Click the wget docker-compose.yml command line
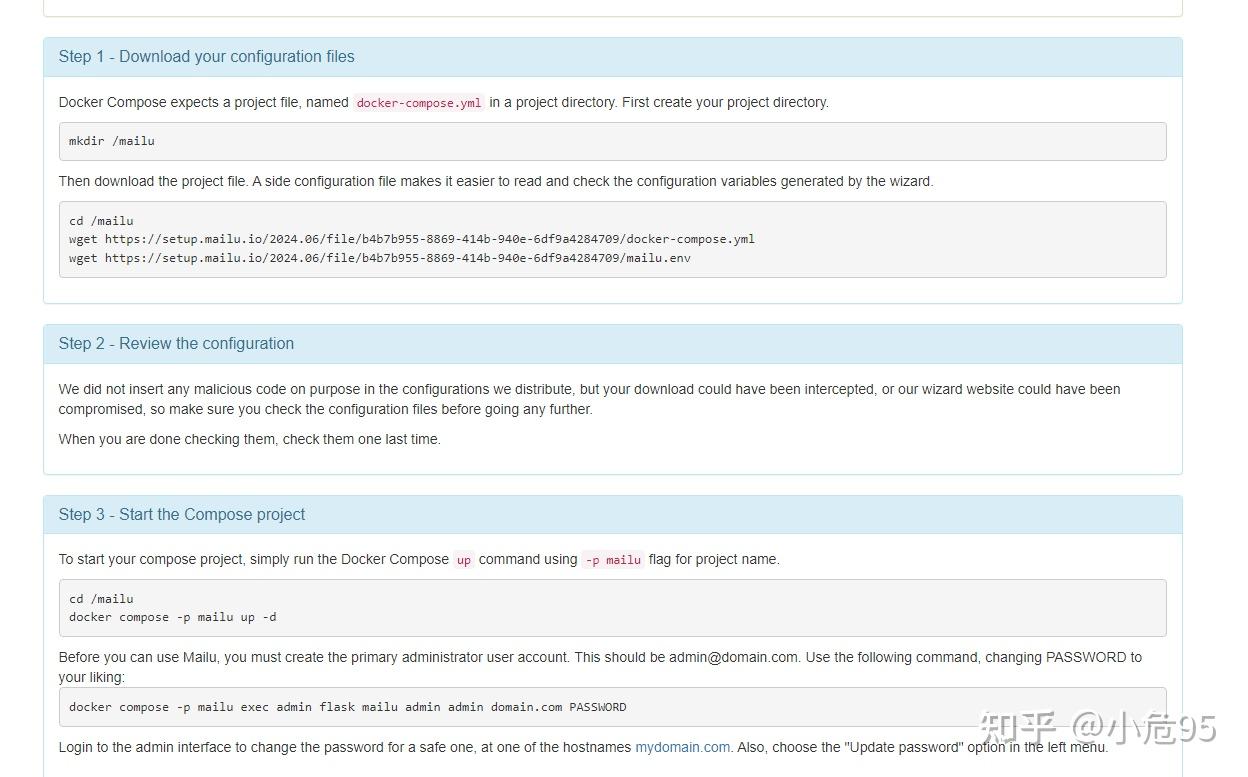This screenshot has width=1248, height=777. 411,239
